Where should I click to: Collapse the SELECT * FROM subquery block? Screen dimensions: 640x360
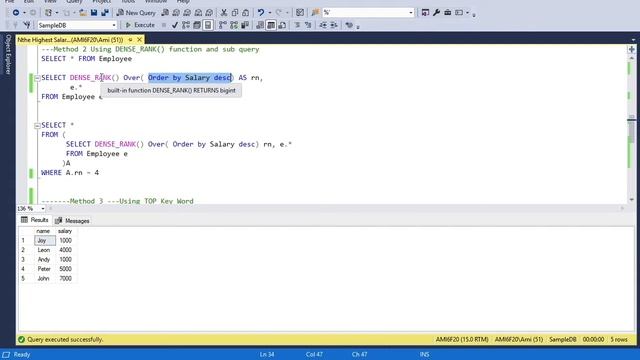pyautogui.click(x=37, y=125)
